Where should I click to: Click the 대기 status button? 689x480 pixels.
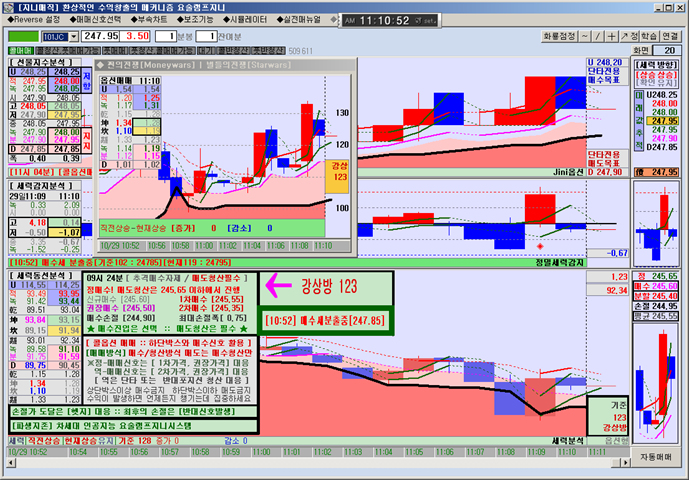coord(205,51)
